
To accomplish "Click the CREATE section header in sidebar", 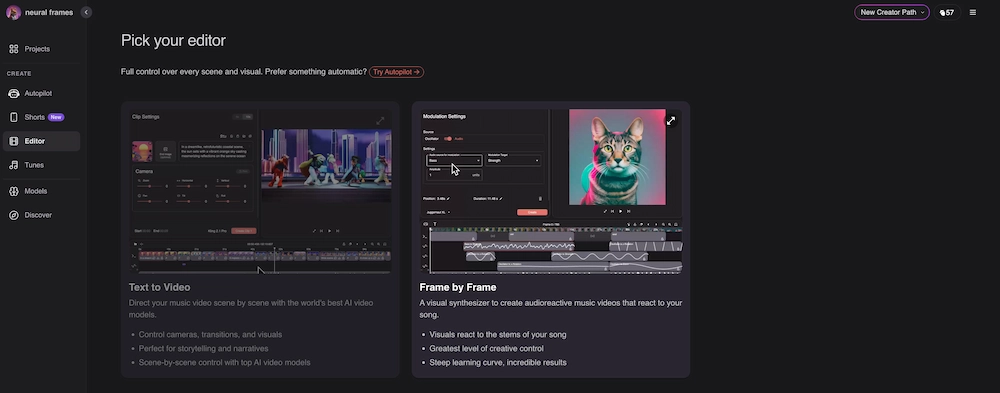I will tap(19, 74).
